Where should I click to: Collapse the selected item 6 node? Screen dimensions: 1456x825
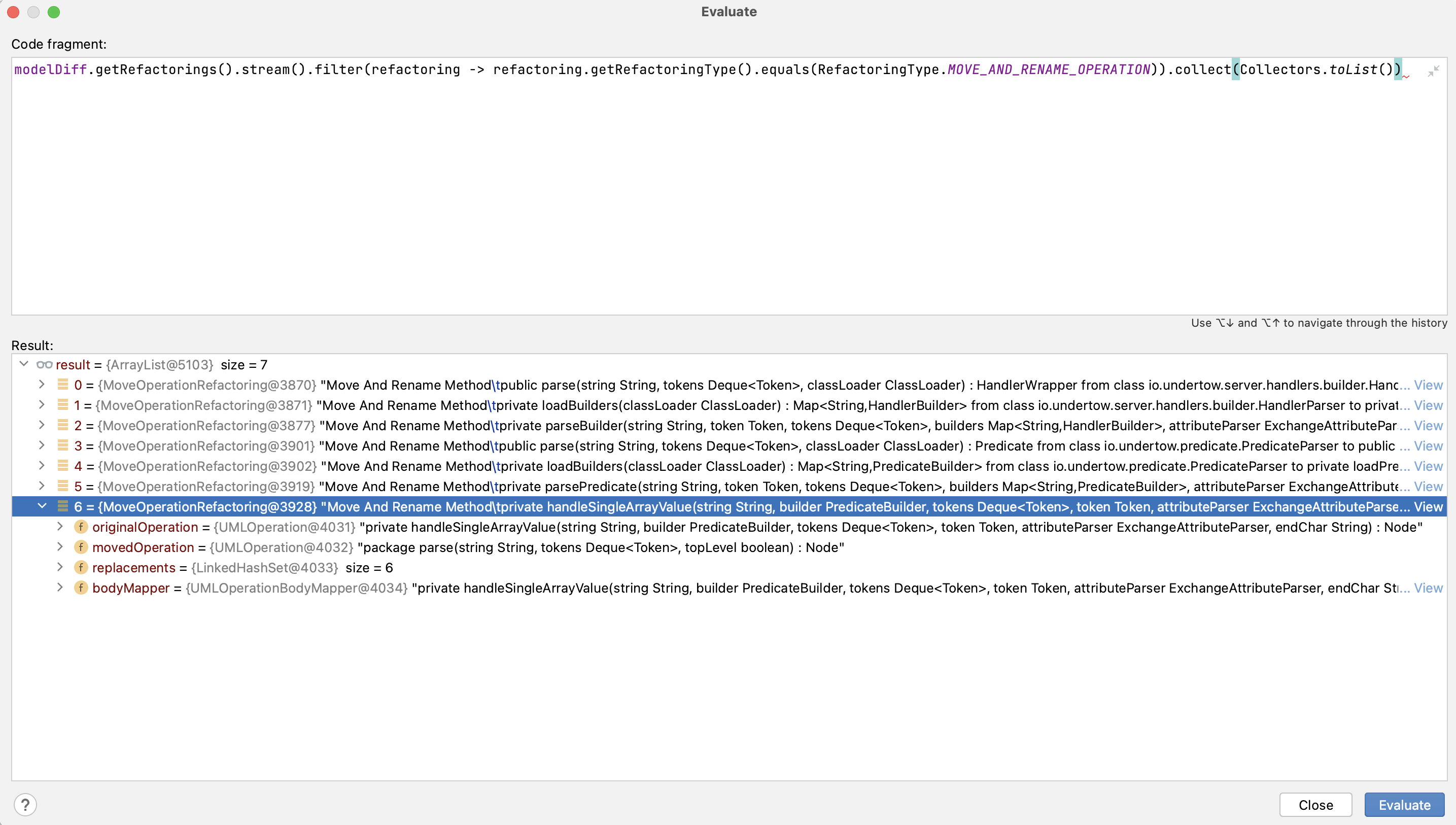click(42, 506)
